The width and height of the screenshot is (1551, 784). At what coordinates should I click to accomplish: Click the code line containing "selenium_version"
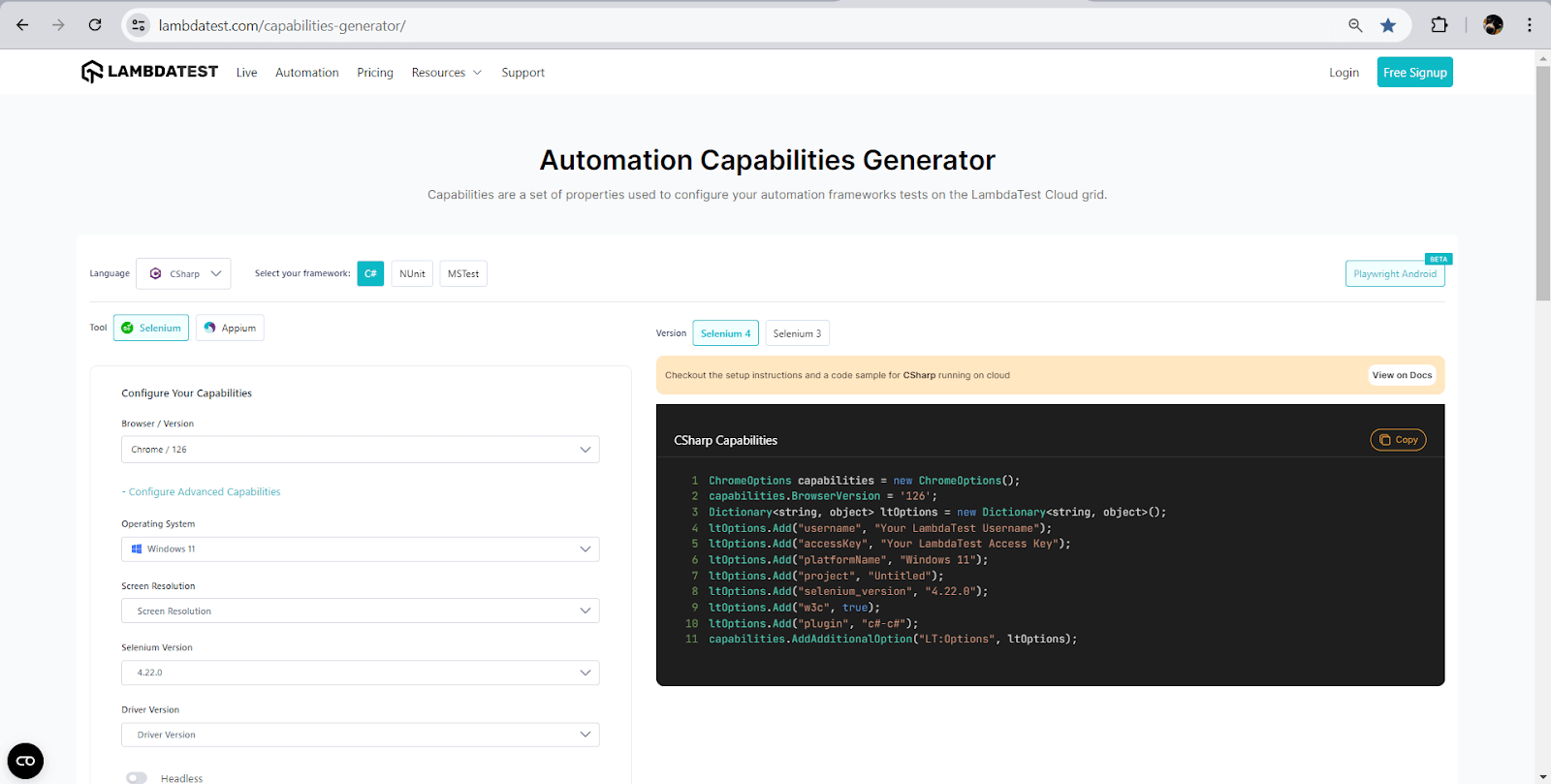pyautogui.click(x=848, y=591)
